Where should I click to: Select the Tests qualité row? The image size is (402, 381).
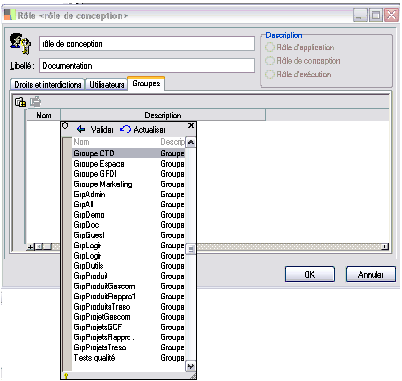(x=129, y=358)
